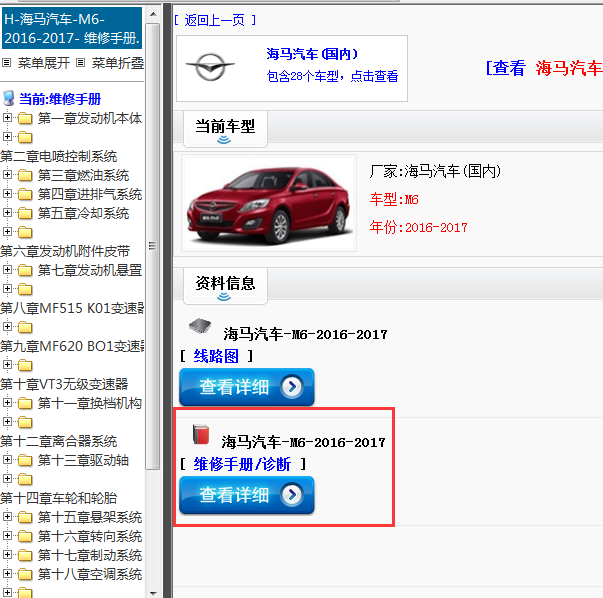This screenshot has width=603, height=598.
Task: Open 第六章发动机附件皮带 chapter
Action: (x=65, y=251)
